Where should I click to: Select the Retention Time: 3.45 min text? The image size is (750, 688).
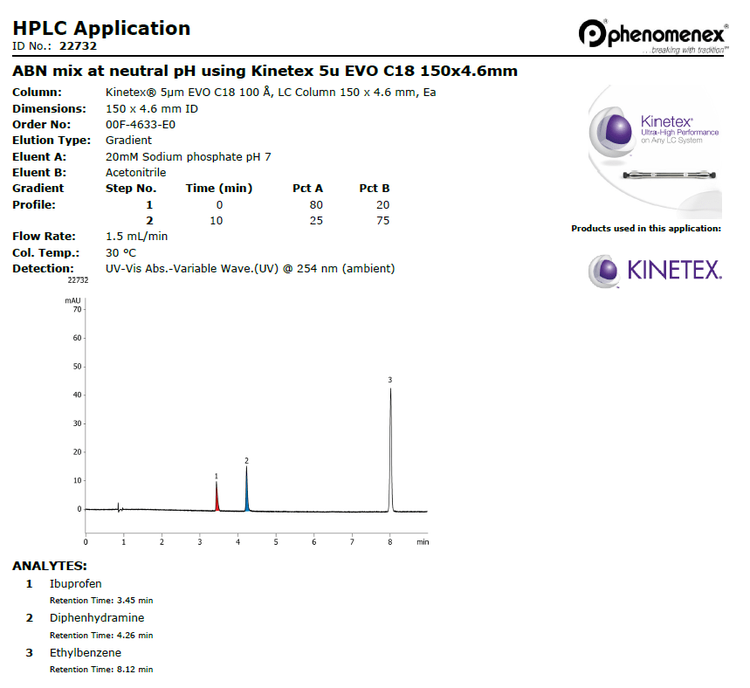click(x=101, y=600)
